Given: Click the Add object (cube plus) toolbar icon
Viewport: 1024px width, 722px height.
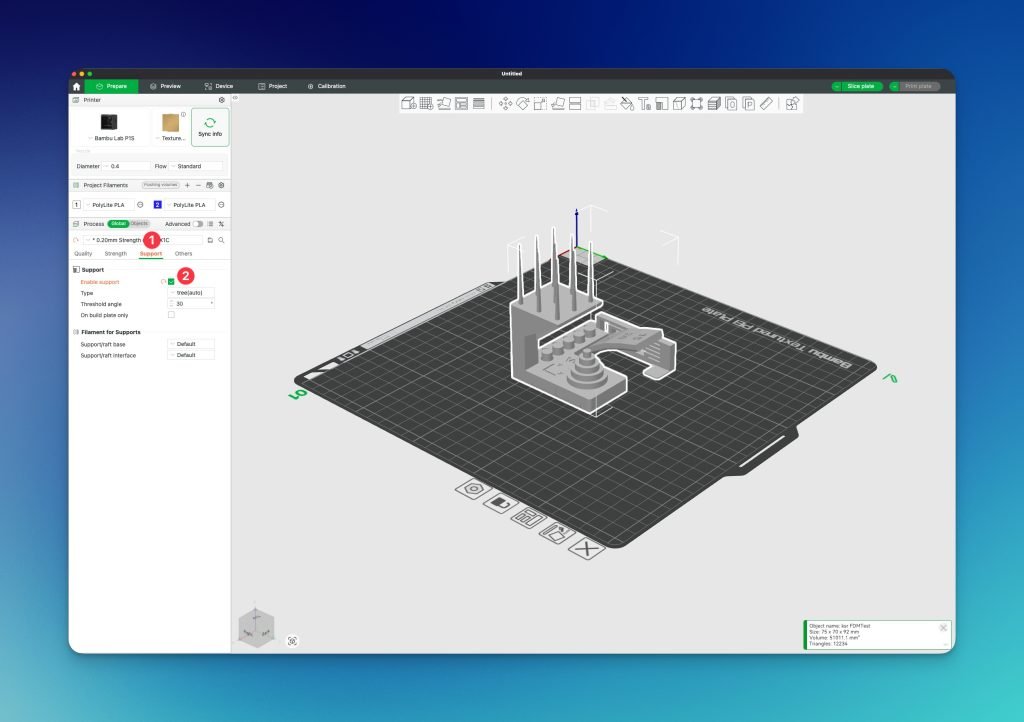Looking at the screenshot, I should 408,103.
